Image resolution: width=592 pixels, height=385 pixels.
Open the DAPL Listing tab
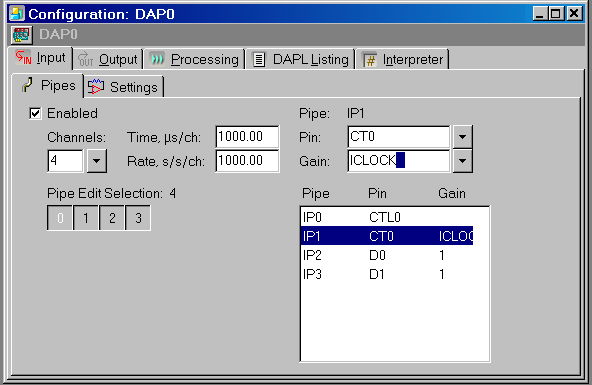click(300, 59)
